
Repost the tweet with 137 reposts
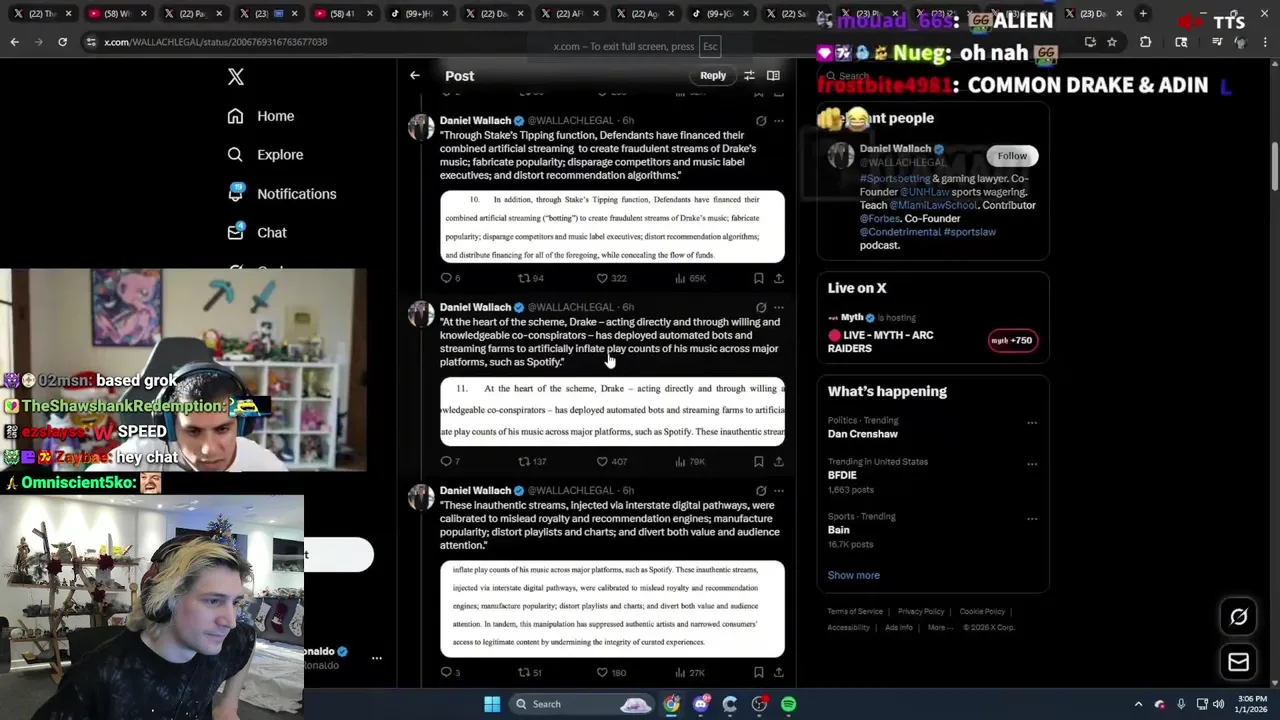pyautogui.click(x=532, y=461)
